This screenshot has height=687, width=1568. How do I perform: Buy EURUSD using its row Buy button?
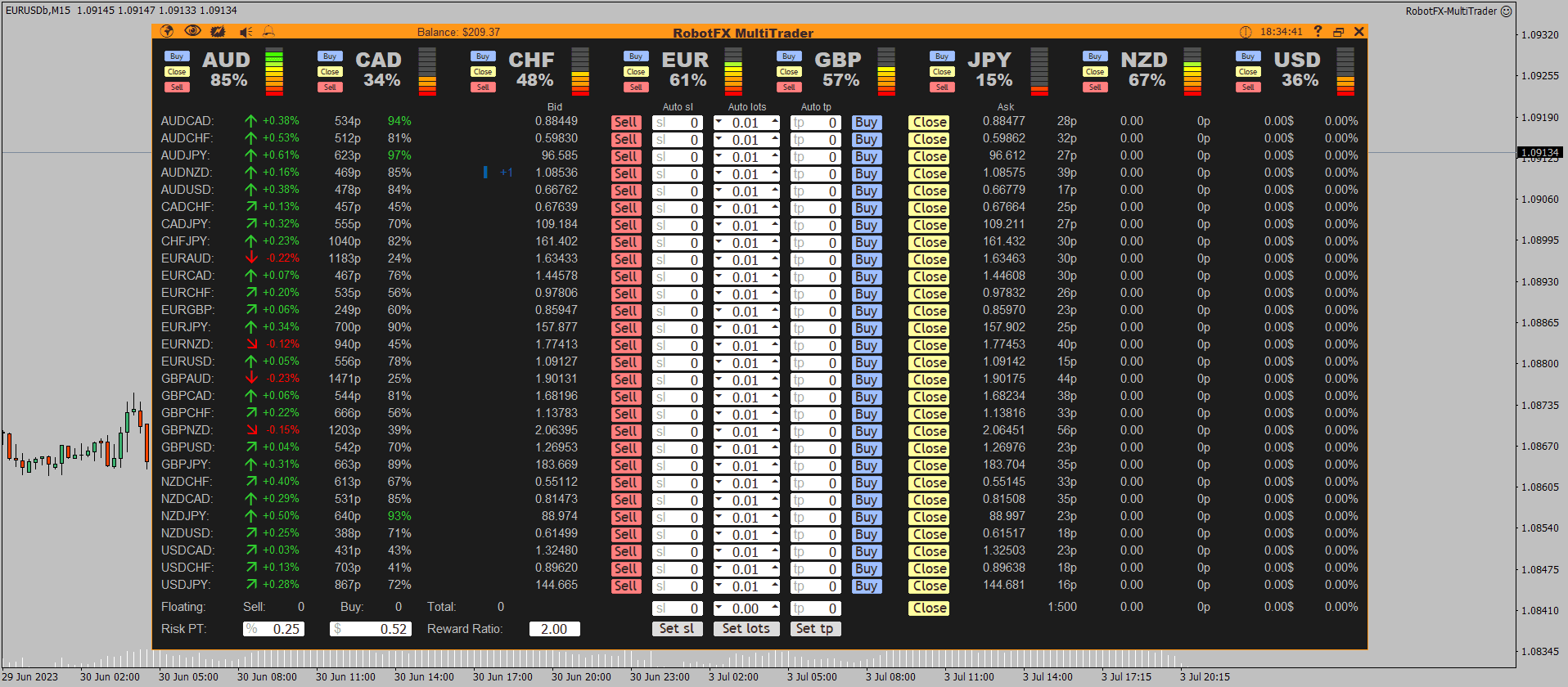coord(867,363)
